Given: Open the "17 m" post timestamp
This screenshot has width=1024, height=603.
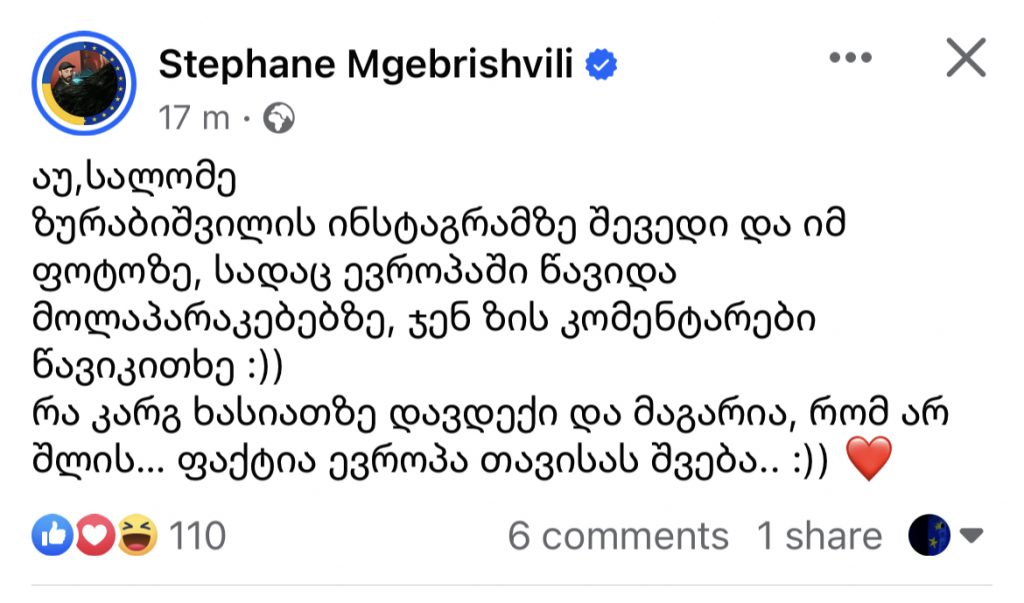Looking at the screenshot, I should click(x=194, y=119).
